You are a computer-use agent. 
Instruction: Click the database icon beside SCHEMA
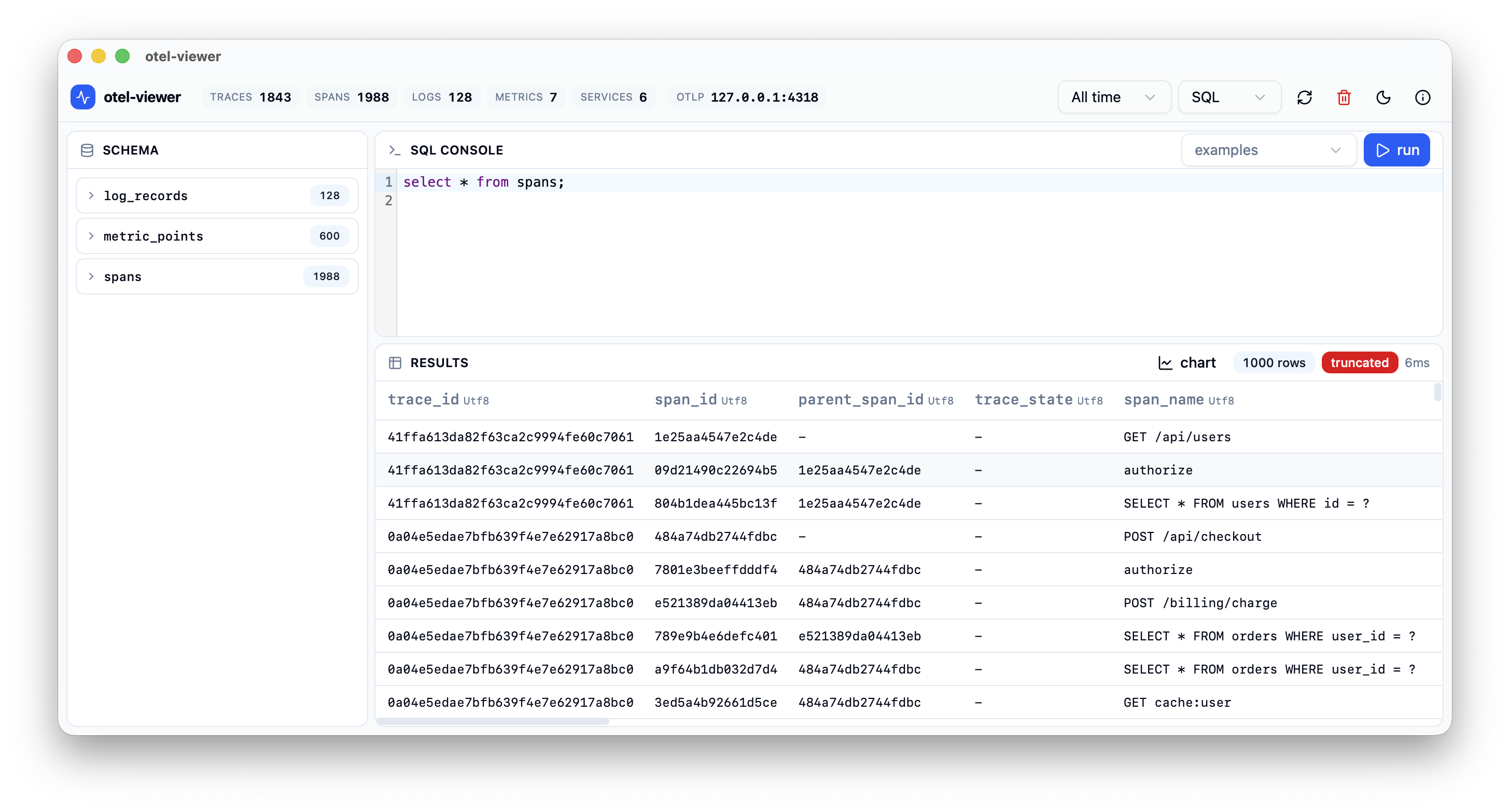pos(87,151)
